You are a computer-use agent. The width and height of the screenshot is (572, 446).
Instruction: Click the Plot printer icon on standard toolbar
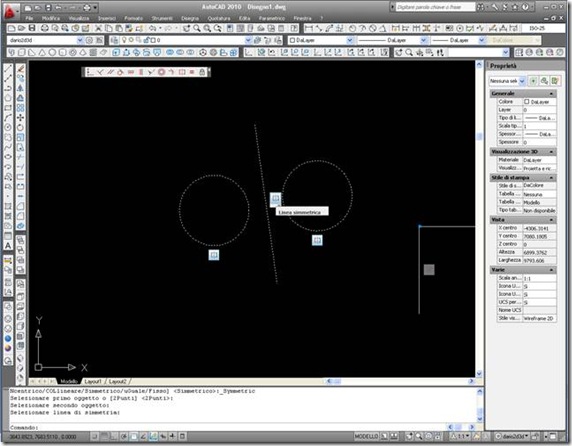45,28
